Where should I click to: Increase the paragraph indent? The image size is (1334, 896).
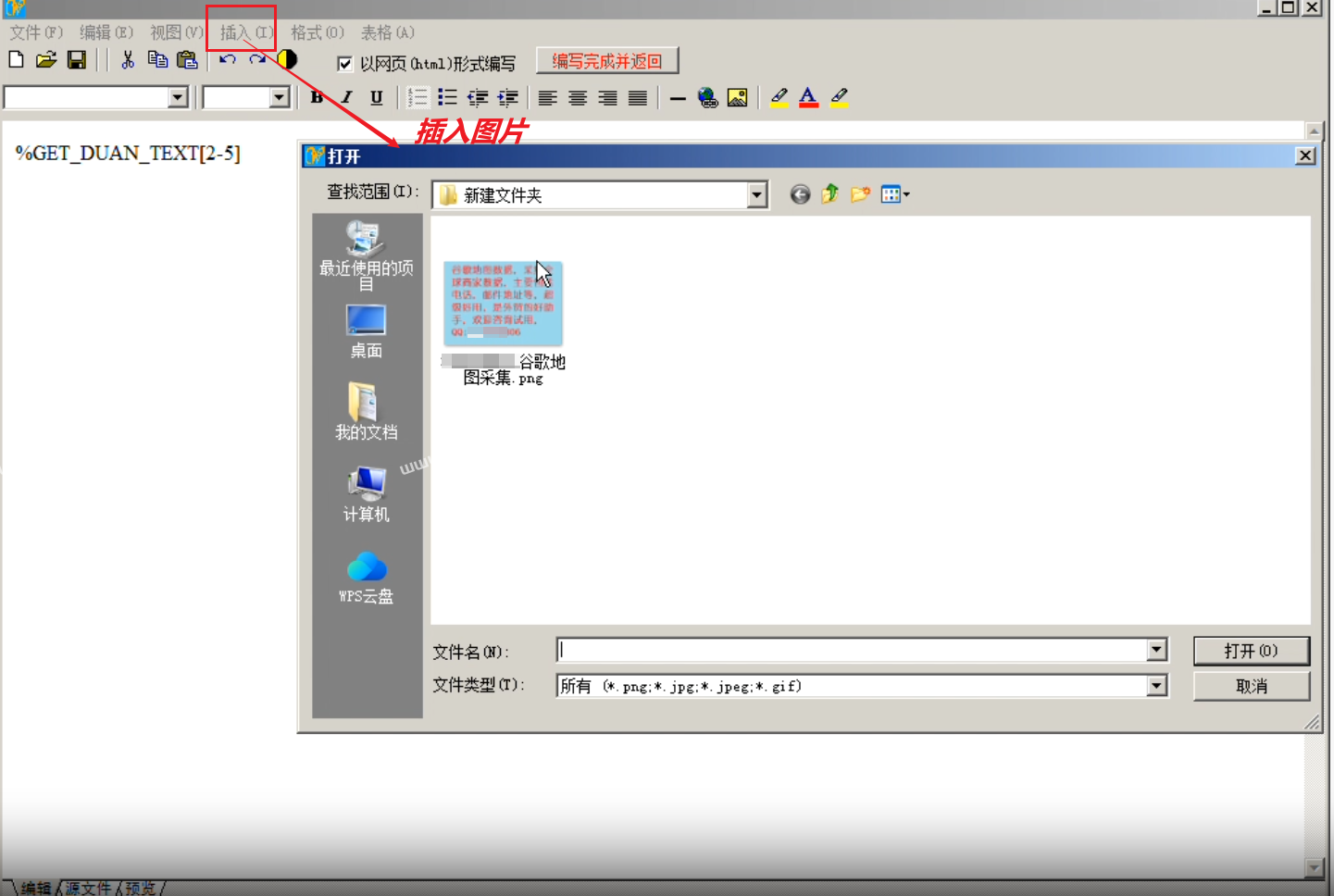[x=507, y=97]
